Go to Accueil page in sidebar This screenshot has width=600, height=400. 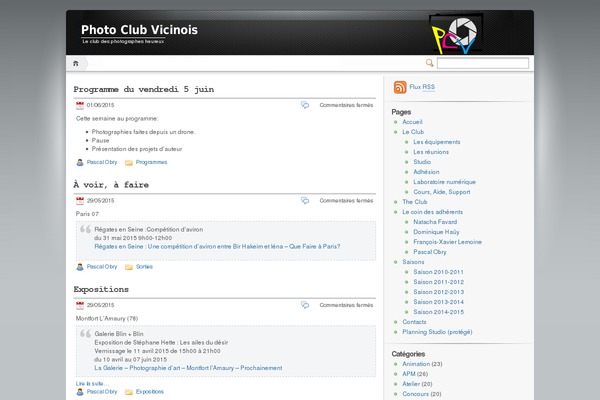point(412,122)
